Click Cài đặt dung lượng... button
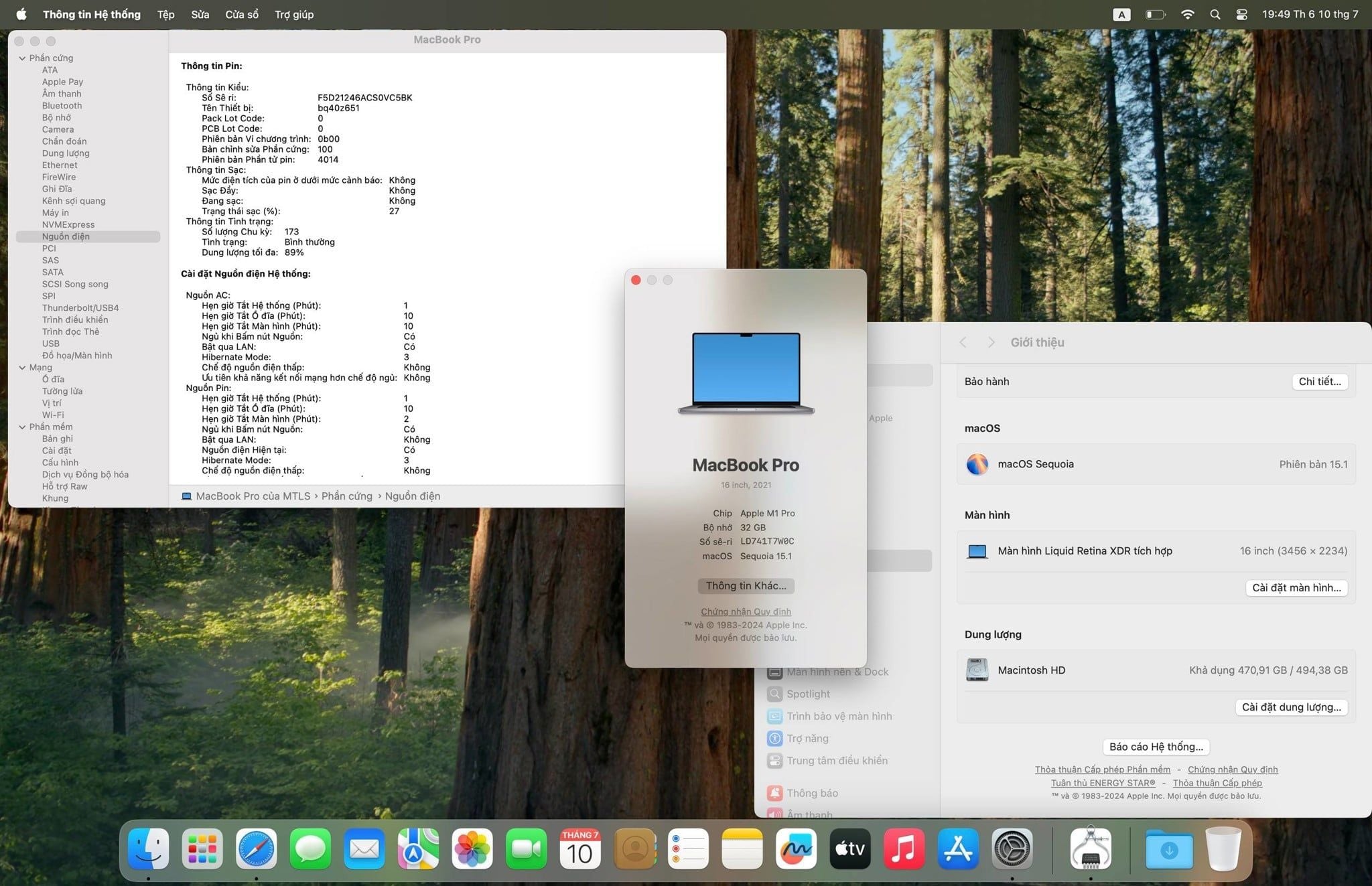 tap(1291, 707)
